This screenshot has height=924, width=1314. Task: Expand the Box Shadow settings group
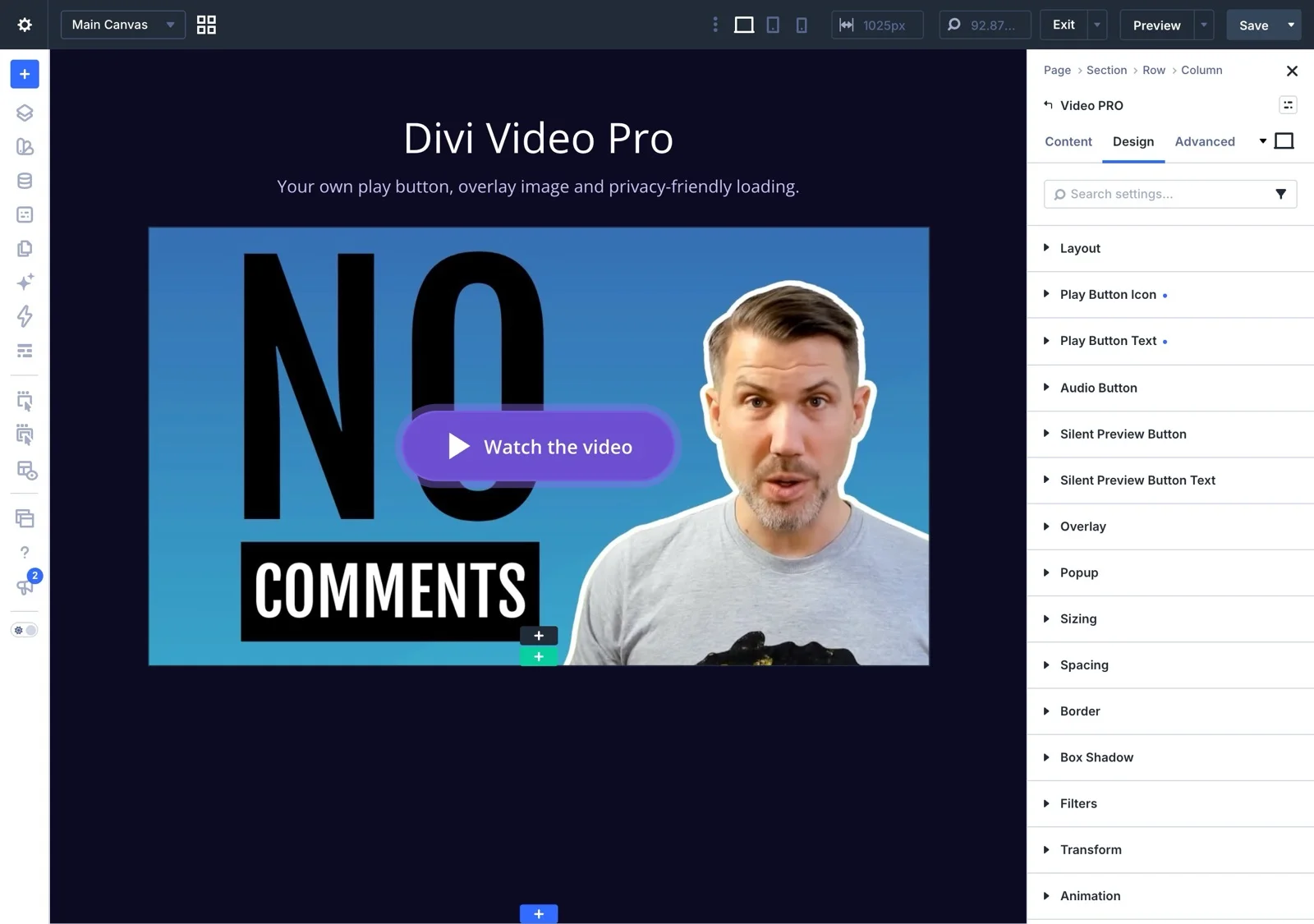(x=1170, y=757)
